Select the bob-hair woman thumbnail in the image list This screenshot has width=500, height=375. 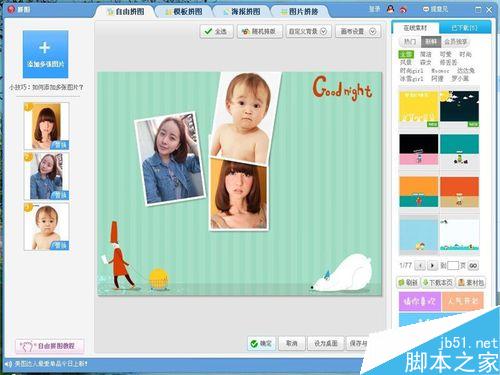point(46,126)
